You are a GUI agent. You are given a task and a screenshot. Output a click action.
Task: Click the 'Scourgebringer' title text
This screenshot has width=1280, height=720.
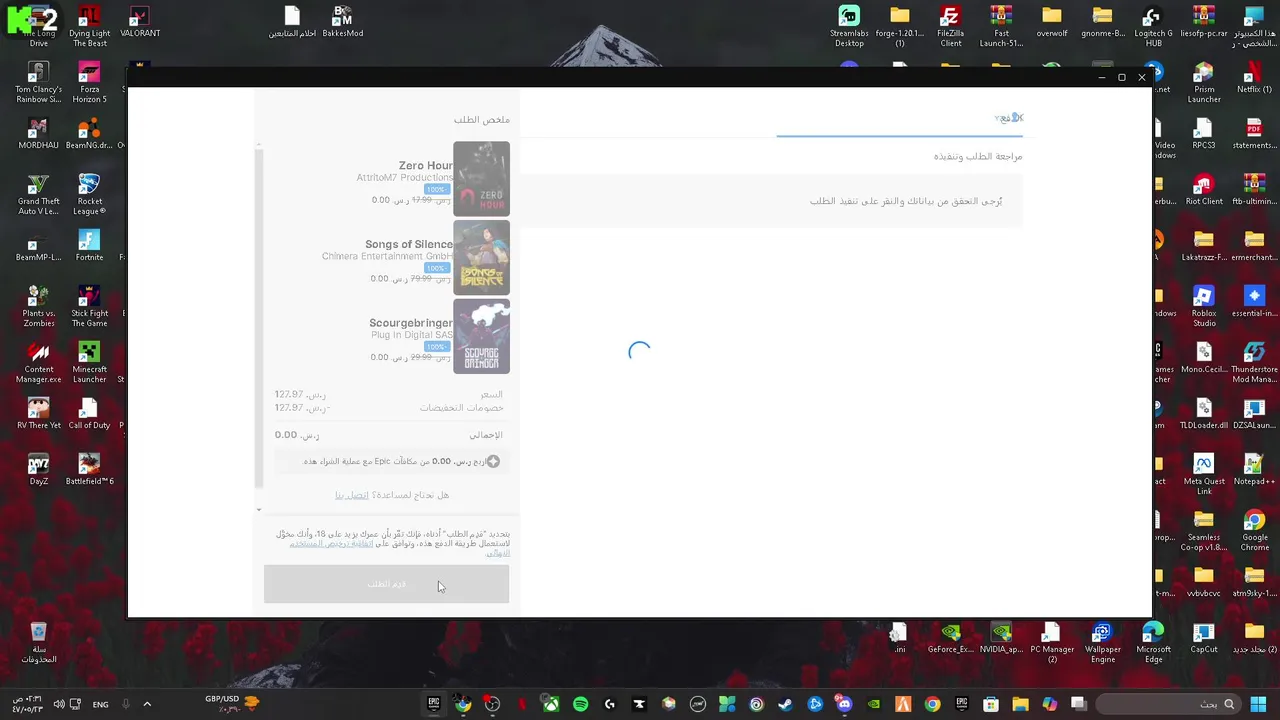pyautogui.click(x=411, y=323)
